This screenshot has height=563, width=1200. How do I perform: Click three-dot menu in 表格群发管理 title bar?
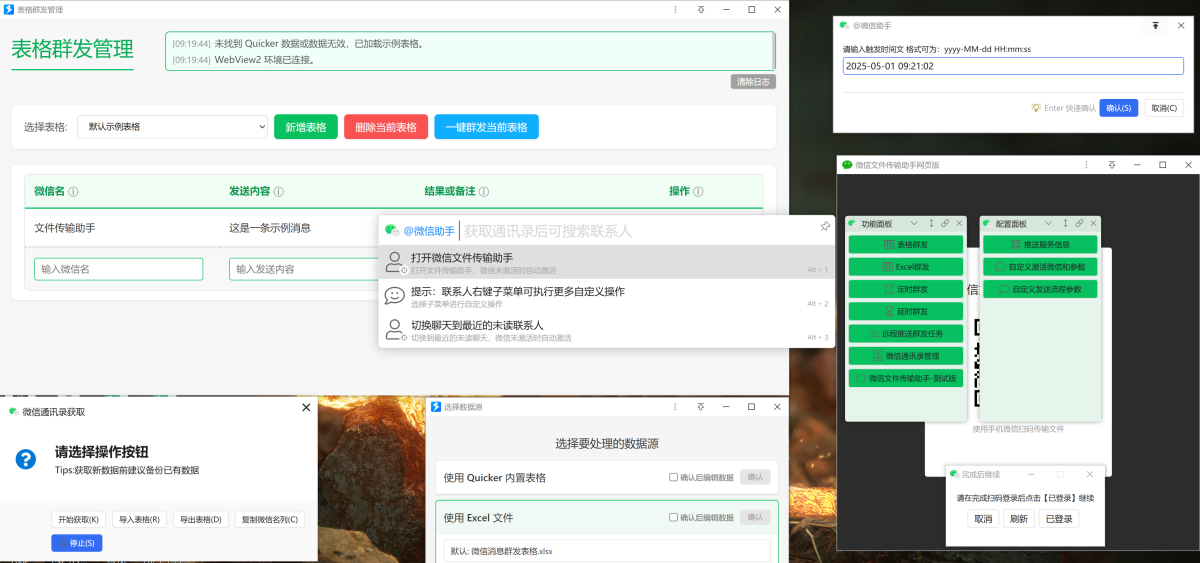(676, 9)
